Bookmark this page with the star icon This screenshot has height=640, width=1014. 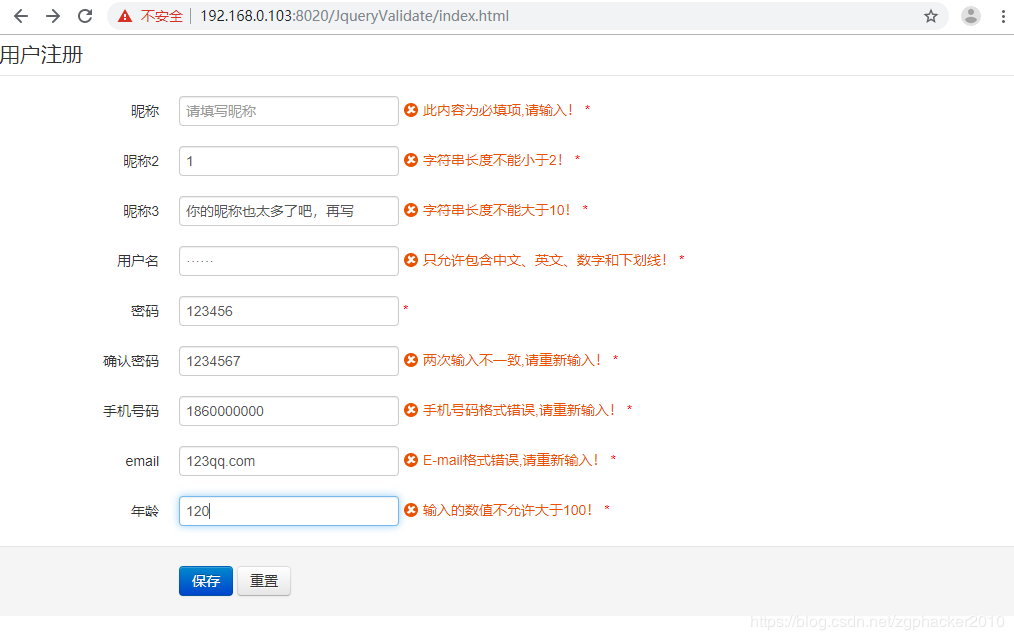[931, 16]
